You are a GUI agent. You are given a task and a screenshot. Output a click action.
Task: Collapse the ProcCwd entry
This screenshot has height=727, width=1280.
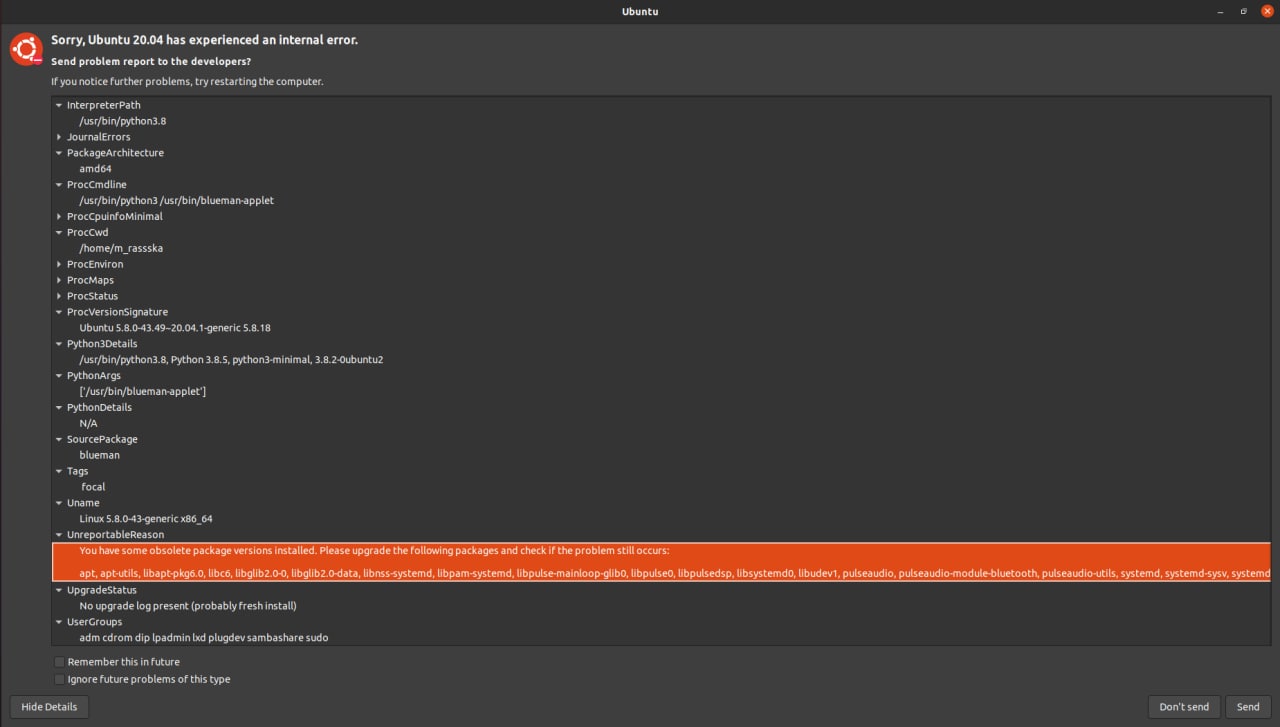tap(59, 233)
